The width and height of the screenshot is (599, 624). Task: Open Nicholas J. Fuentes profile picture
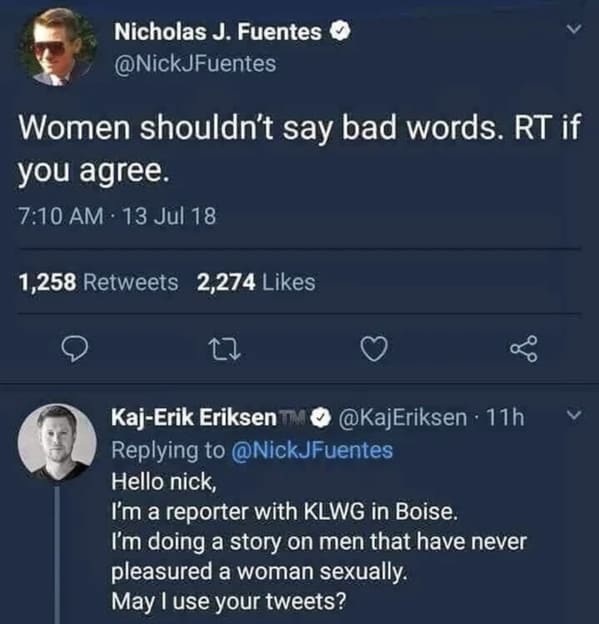57,47
